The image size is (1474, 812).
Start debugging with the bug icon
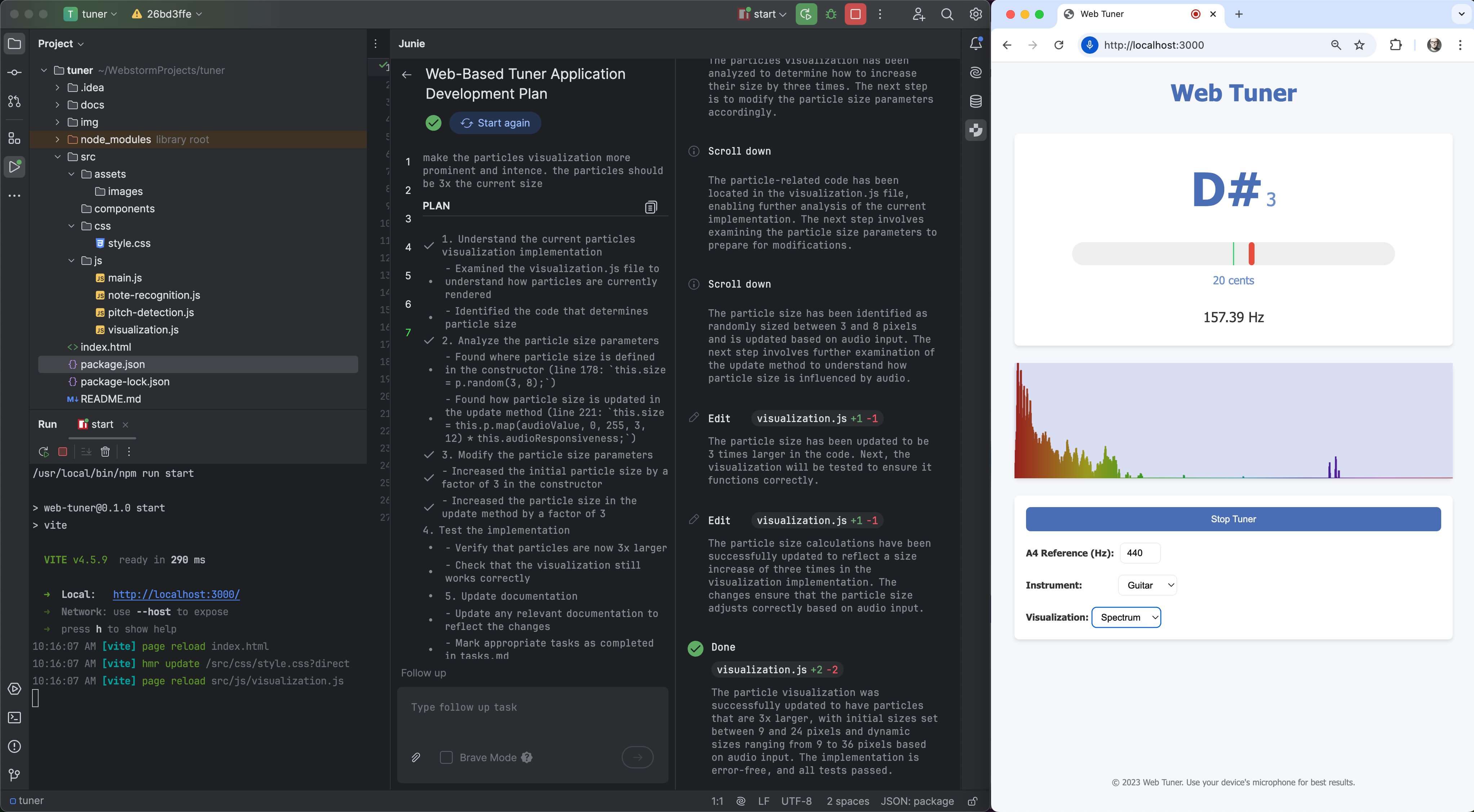831,14
